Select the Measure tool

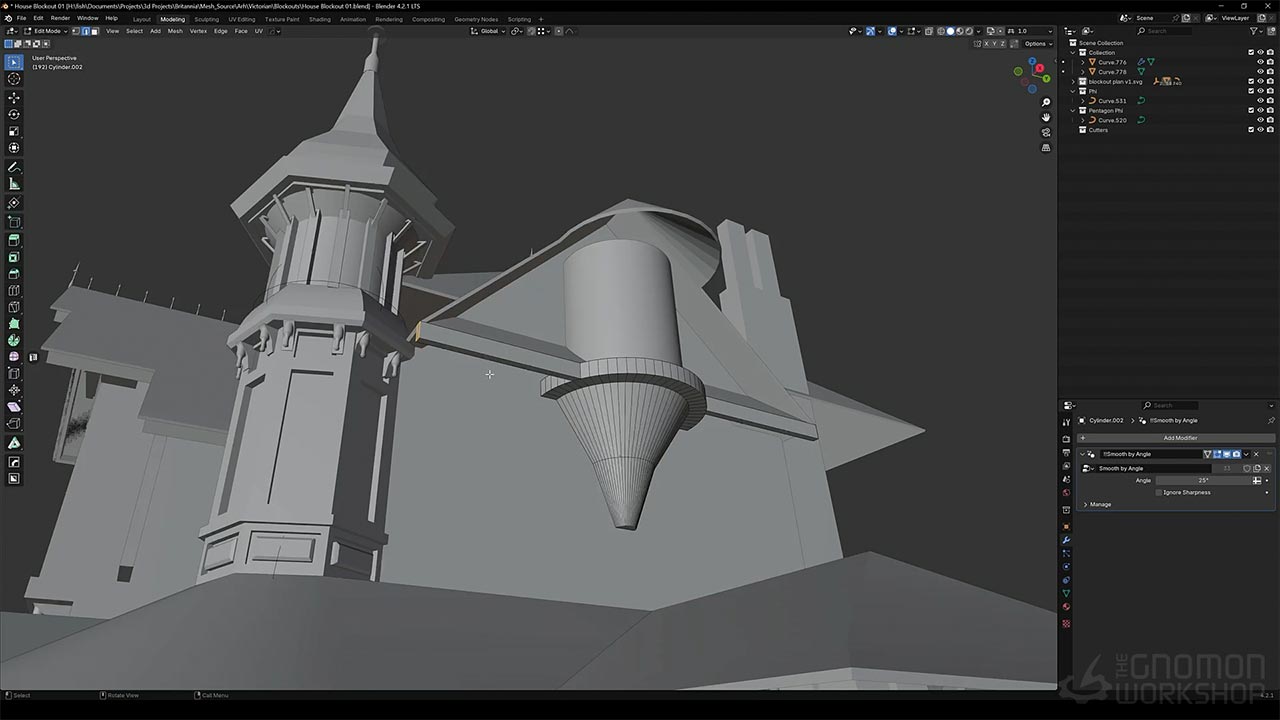[14, 184]
